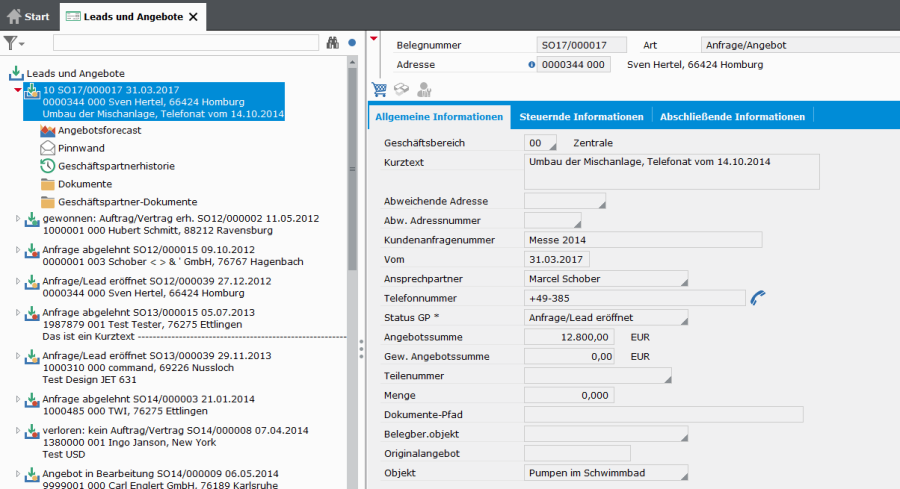Click the blue dot indicator next to search
The height and width of the screenshot is (489, 900).
click(352, 42)
